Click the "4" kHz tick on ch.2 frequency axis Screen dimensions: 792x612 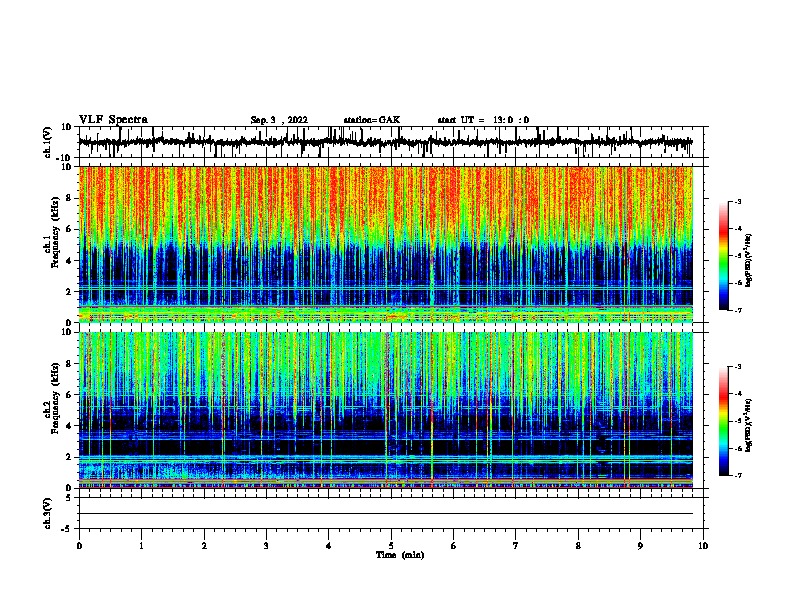70,426
